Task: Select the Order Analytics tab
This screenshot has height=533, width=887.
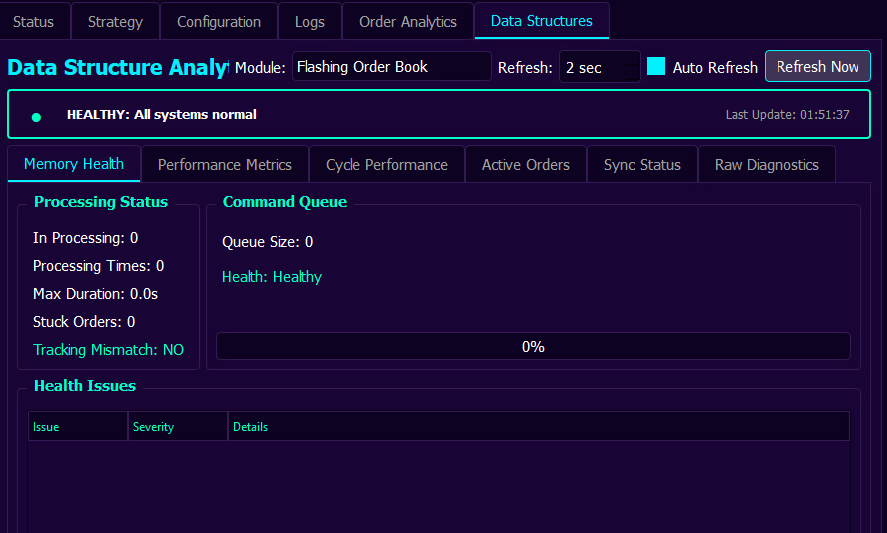Action: pyautogui.click(x=408, y=21)
